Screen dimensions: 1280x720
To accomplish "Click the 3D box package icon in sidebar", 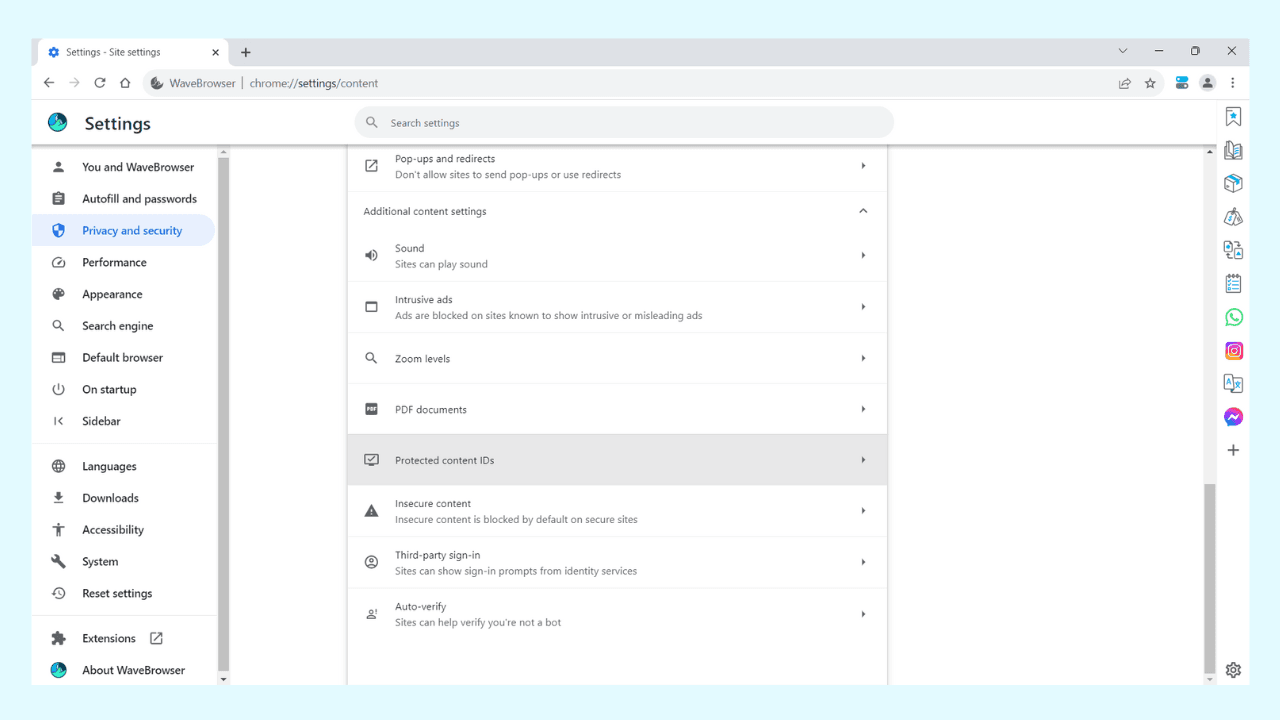I will (1233, 183).
